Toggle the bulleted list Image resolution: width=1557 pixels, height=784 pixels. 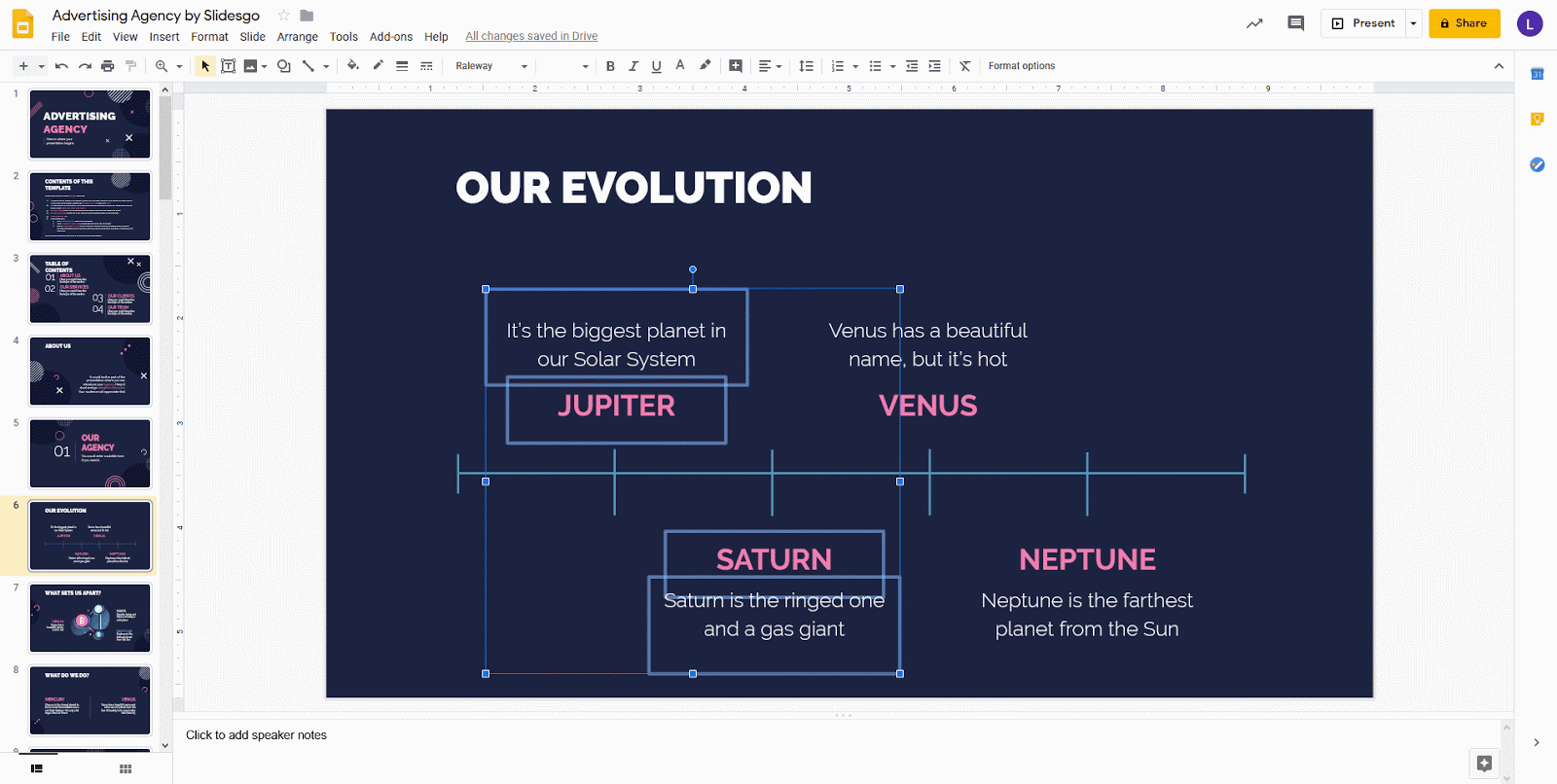click(875, 66)
